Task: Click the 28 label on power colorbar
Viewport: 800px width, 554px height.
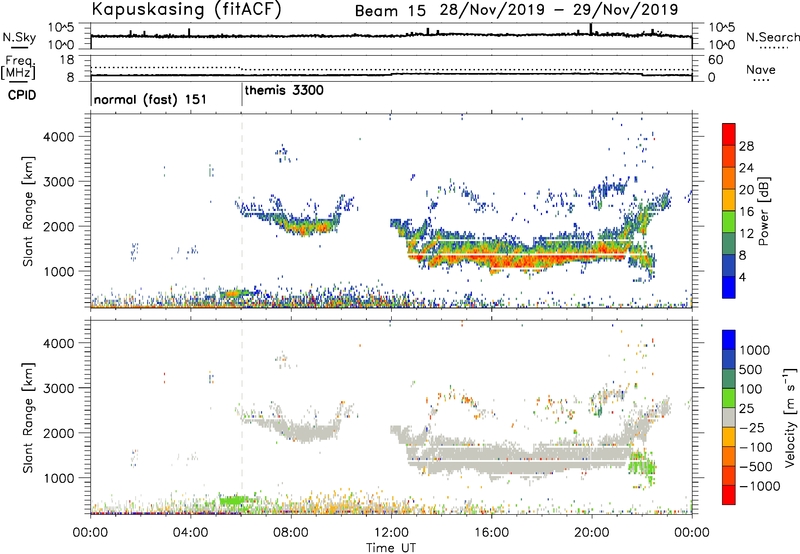Action: pos(746,146)
